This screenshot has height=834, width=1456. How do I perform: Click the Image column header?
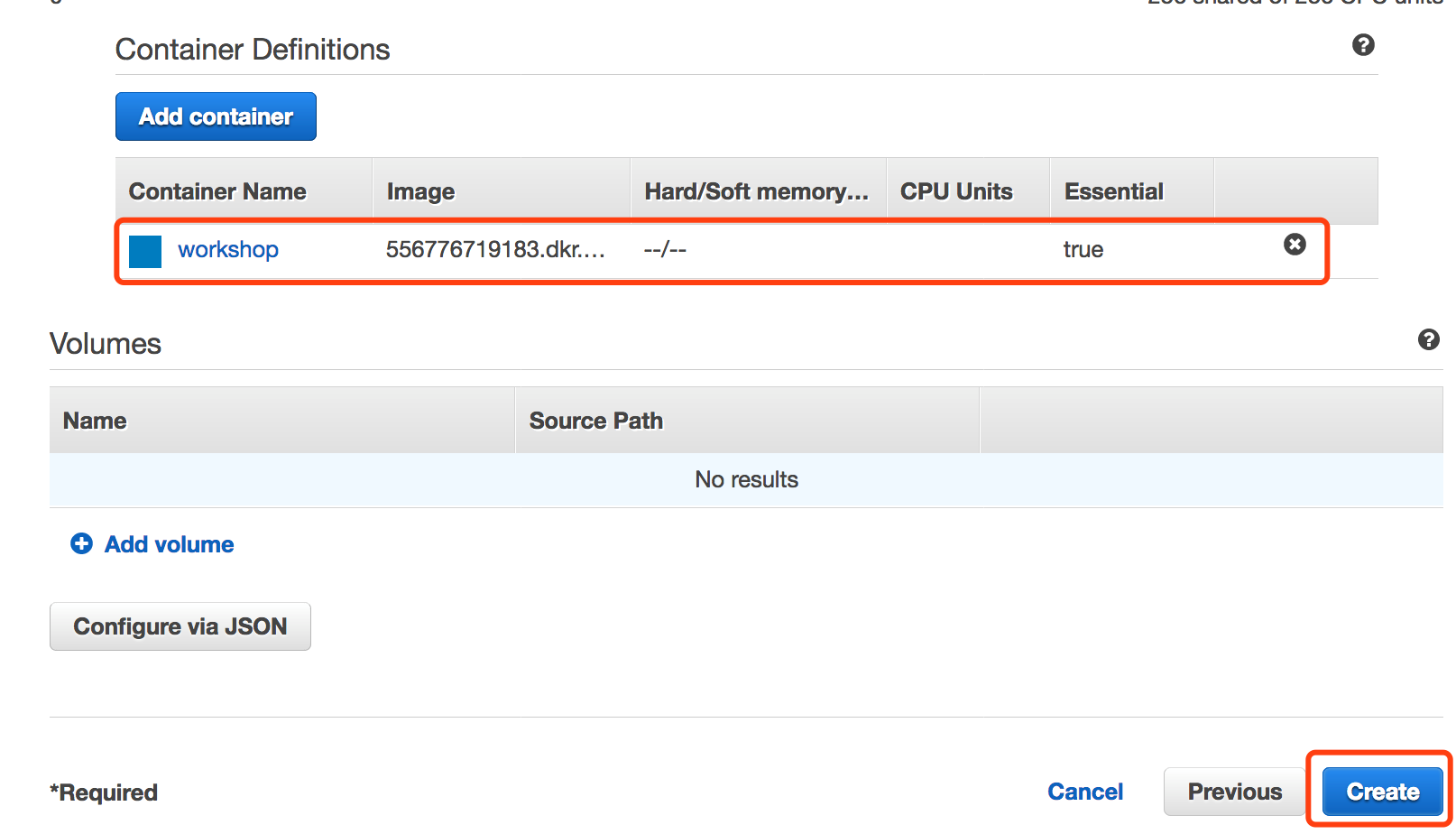click(x=420, y=191)
